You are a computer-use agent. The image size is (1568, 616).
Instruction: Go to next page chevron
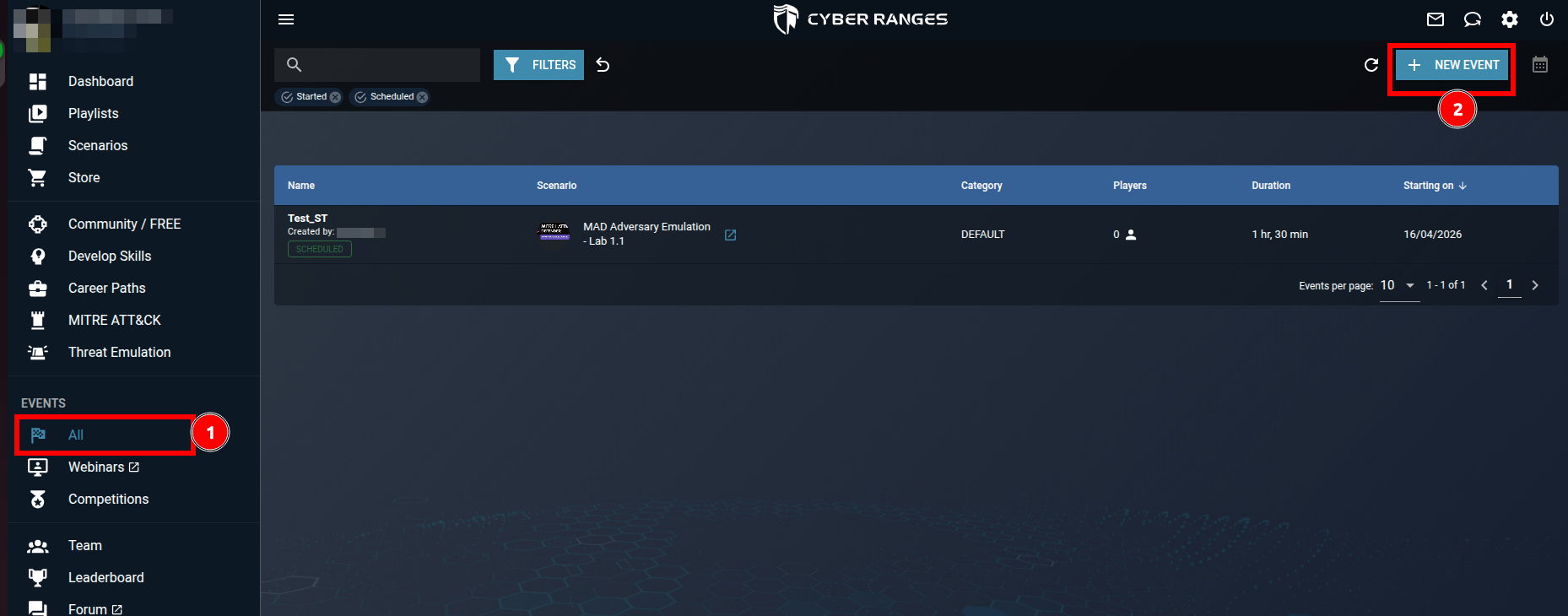[1535, 285]
